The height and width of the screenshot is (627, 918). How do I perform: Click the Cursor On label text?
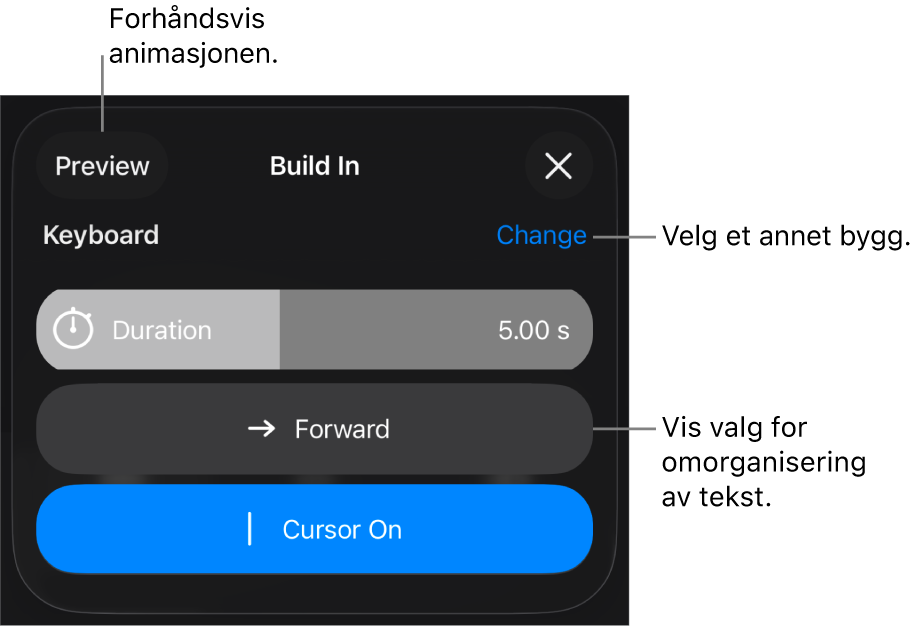click(342, 529)
